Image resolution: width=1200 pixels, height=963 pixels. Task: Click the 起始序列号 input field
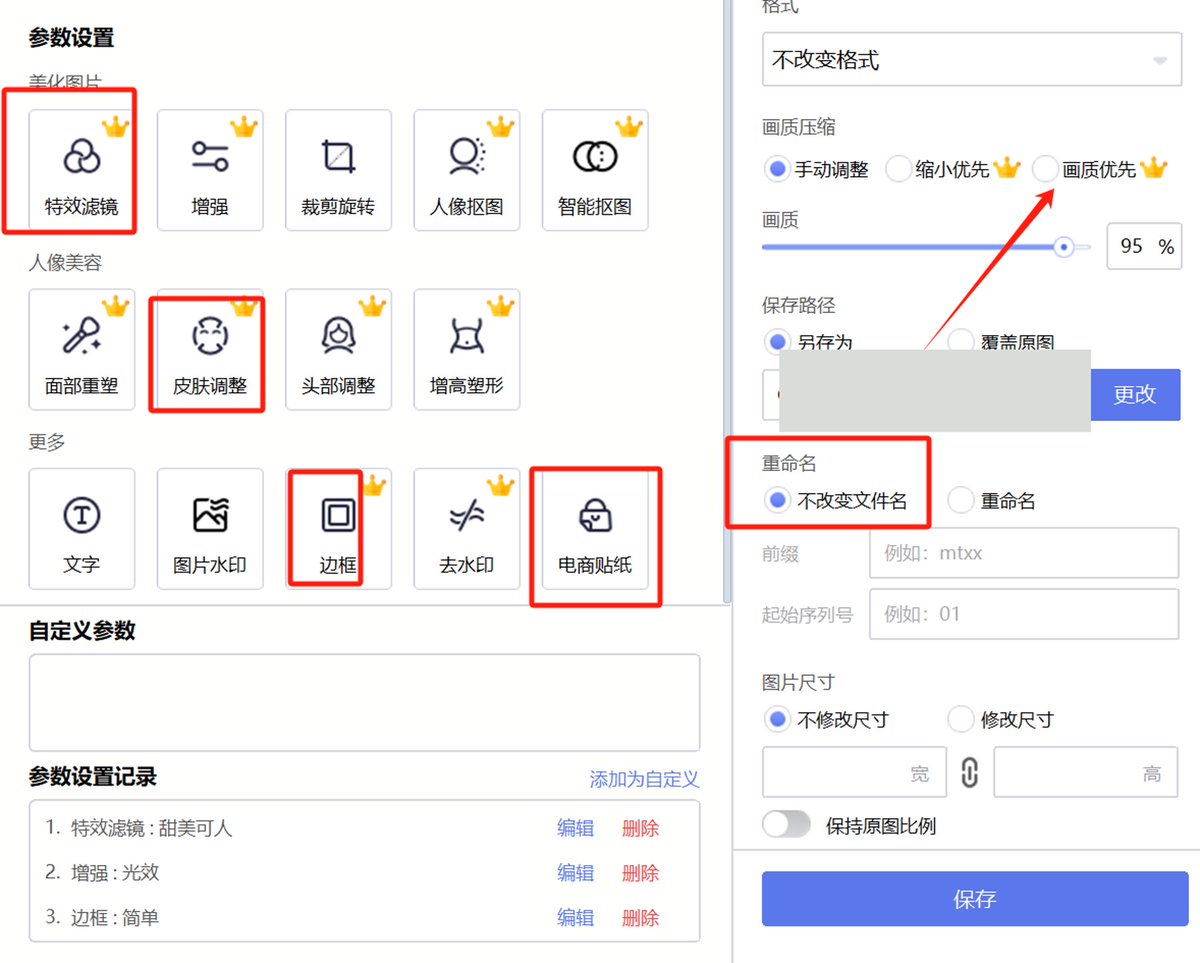pyautogui.click(x=1024, y=614)
